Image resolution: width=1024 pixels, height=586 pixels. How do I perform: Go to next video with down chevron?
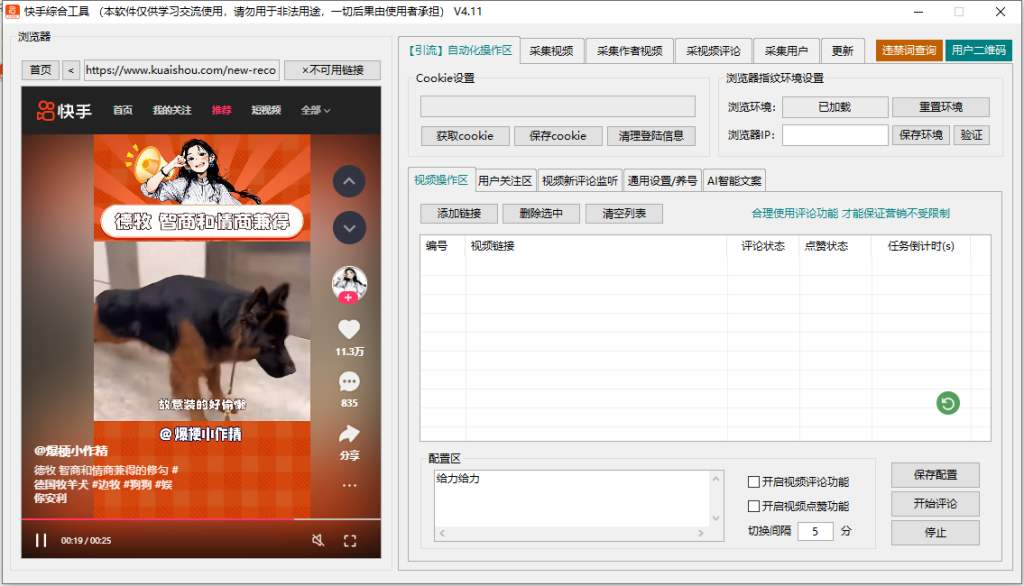(348, 228)
